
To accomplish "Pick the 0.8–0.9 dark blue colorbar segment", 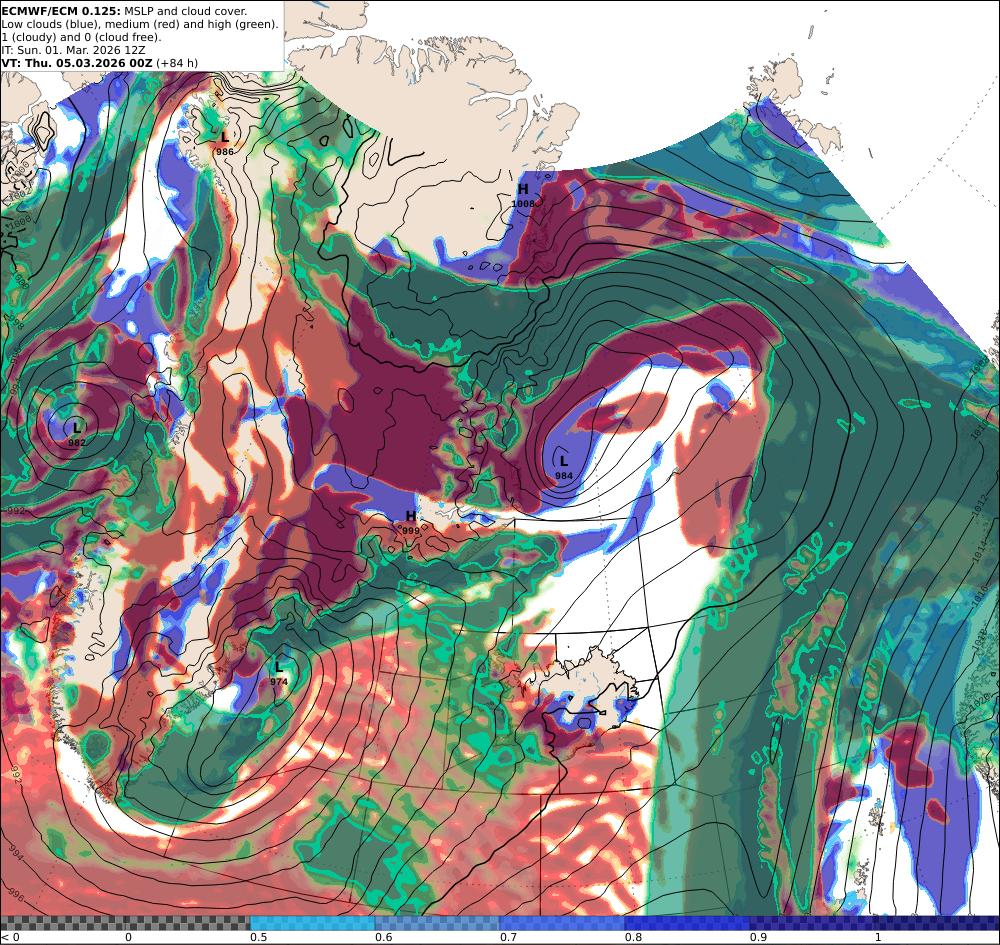I will click(688, 923).
